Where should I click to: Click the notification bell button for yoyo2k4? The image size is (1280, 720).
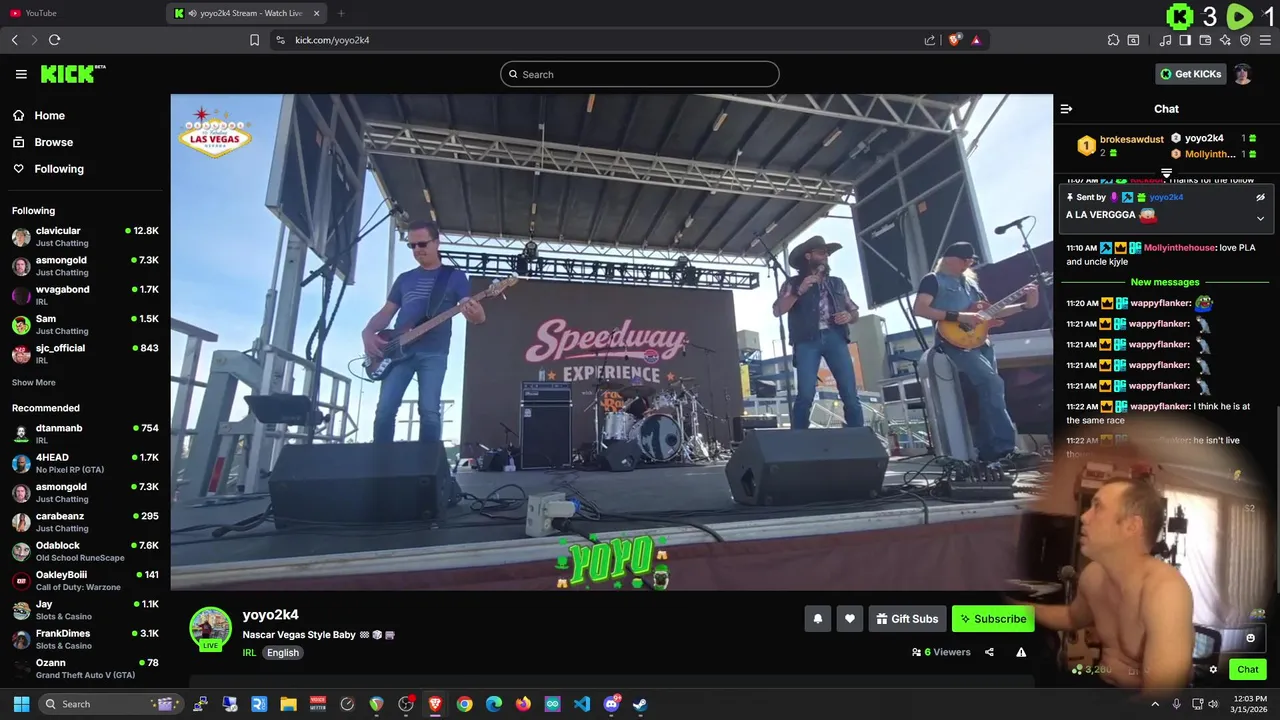click(817, 619)
